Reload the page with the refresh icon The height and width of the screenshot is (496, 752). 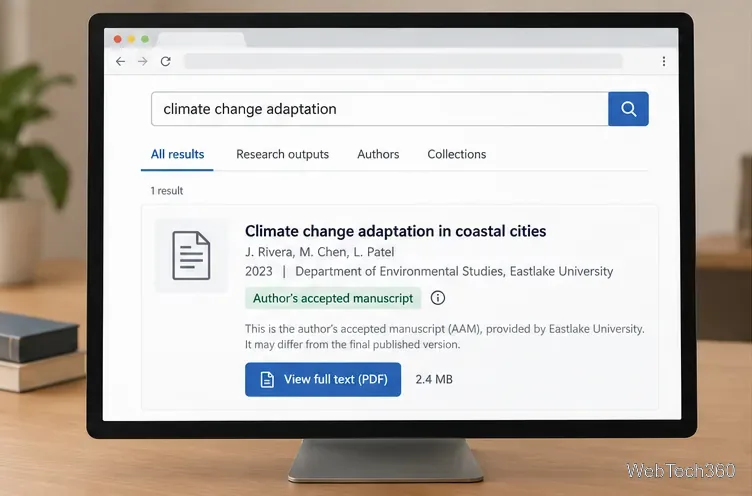(x=165, y=61)
